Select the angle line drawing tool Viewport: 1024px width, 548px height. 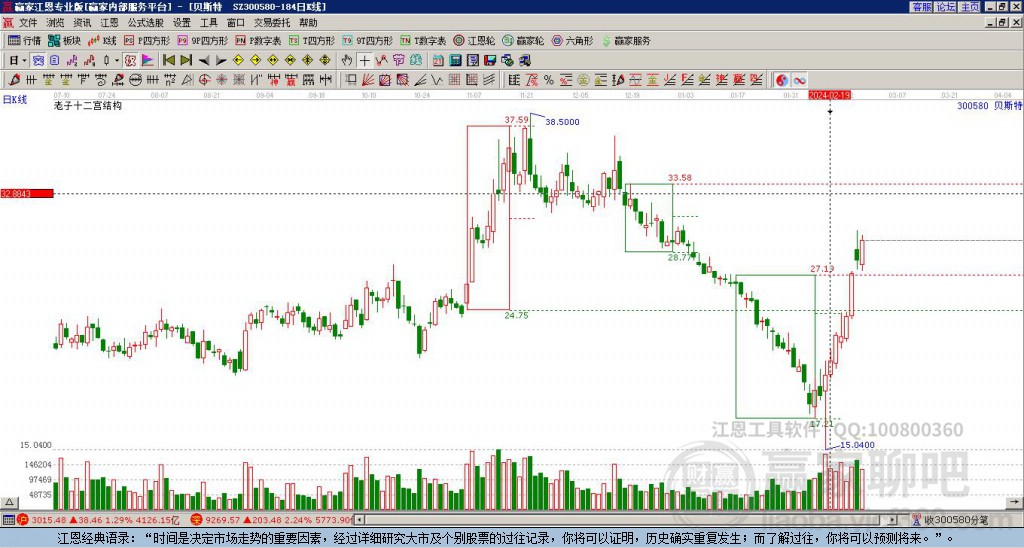pos(420,80)
